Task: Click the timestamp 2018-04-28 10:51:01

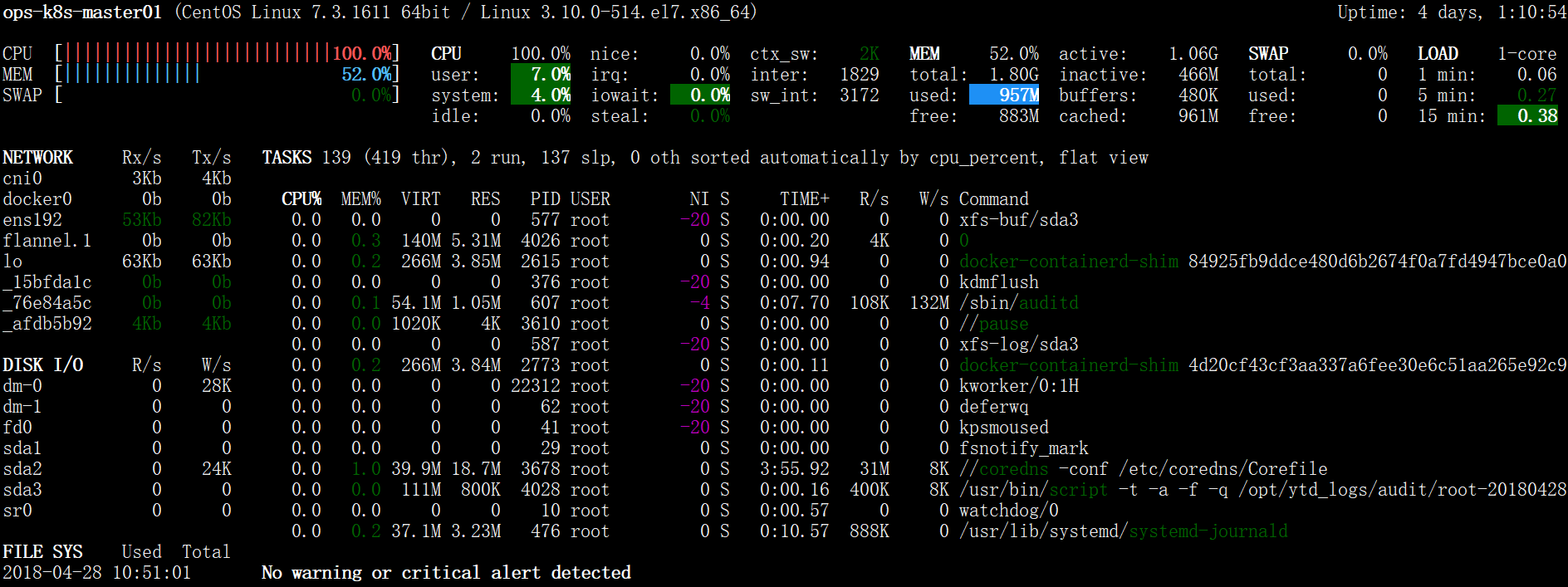Action: tap(97, 573)
